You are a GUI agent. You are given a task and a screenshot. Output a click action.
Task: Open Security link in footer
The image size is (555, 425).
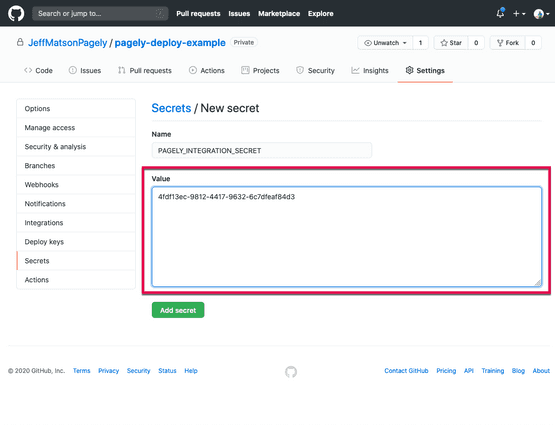[139, 371]
